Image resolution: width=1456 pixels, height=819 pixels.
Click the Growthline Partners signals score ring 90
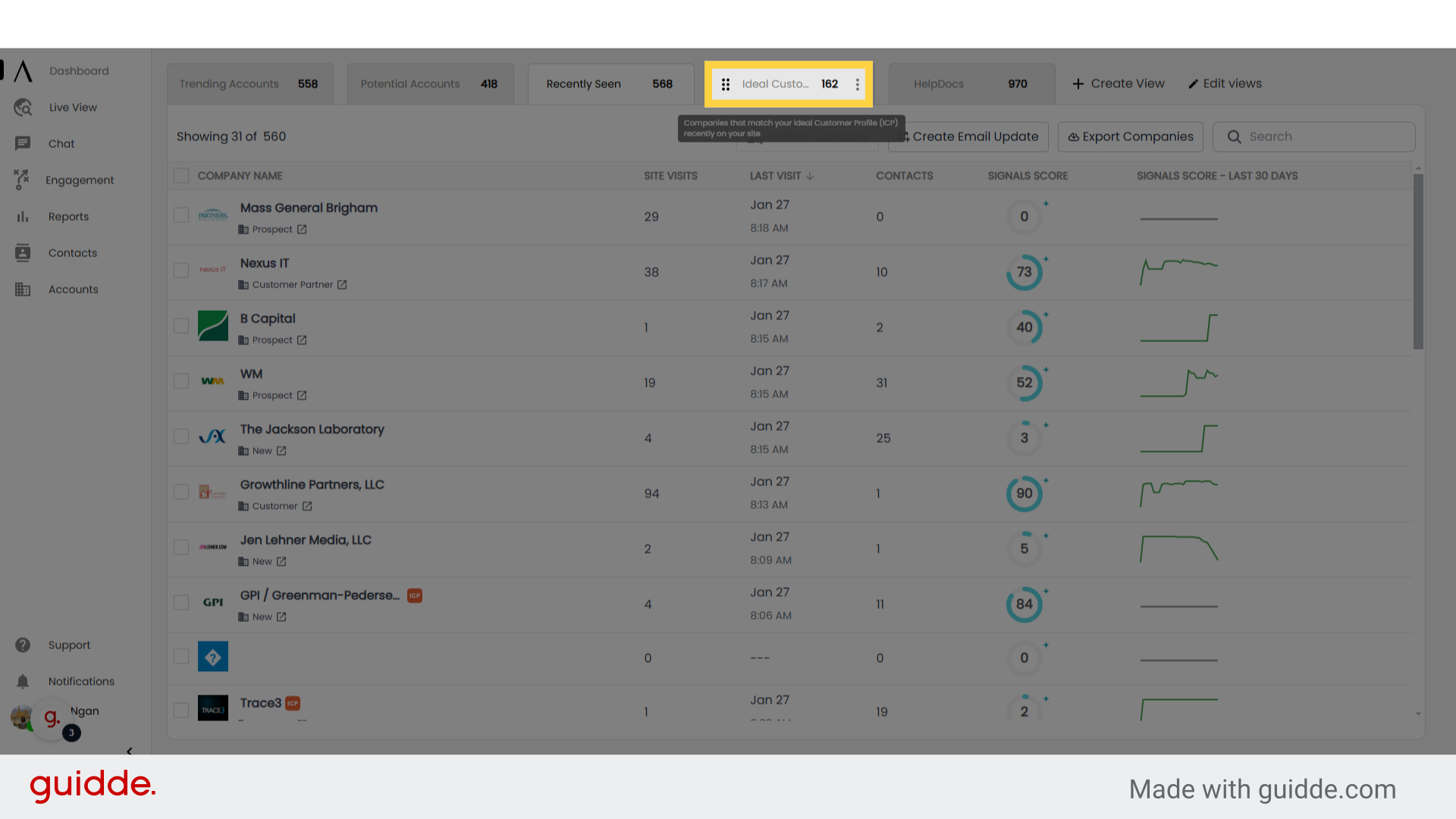pos(1025,494)
